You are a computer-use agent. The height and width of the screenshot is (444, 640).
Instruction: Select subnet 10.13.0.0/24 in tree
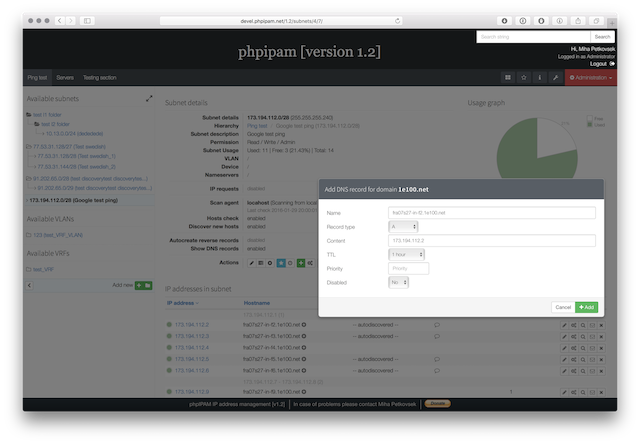tap(74, 133)
